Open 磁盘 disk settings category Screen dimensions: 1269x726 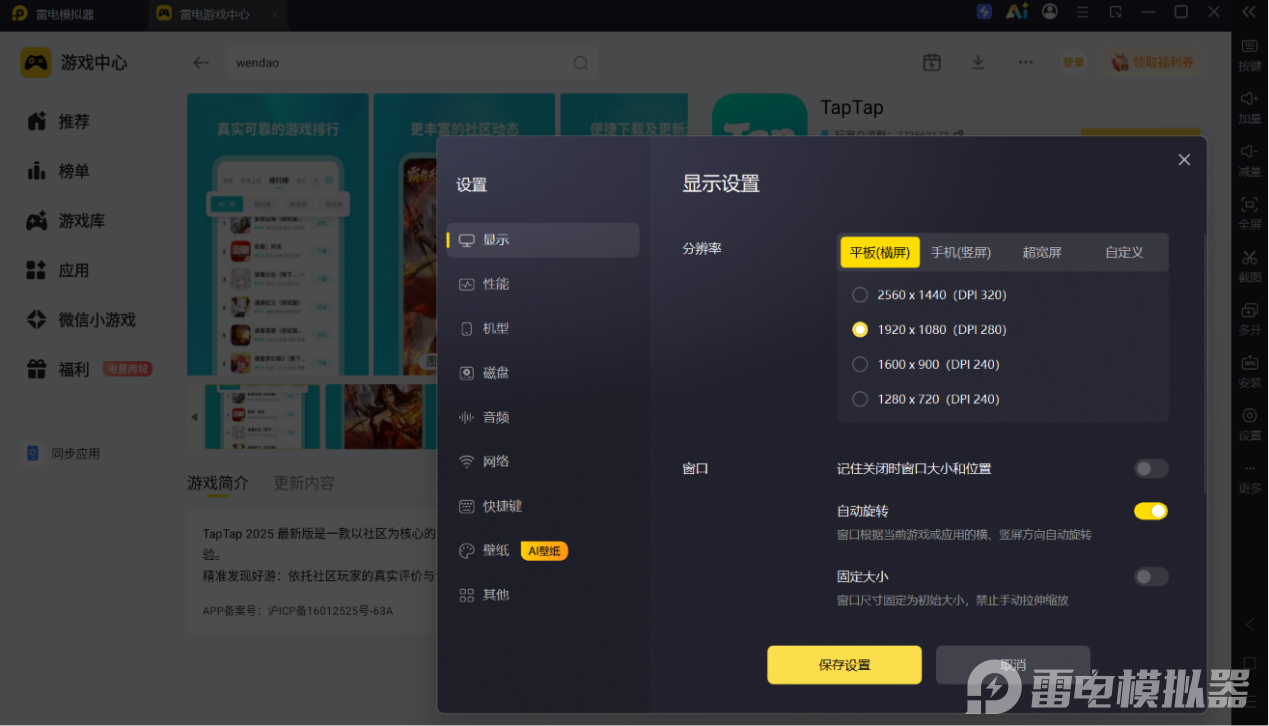[x=543, y=372]
